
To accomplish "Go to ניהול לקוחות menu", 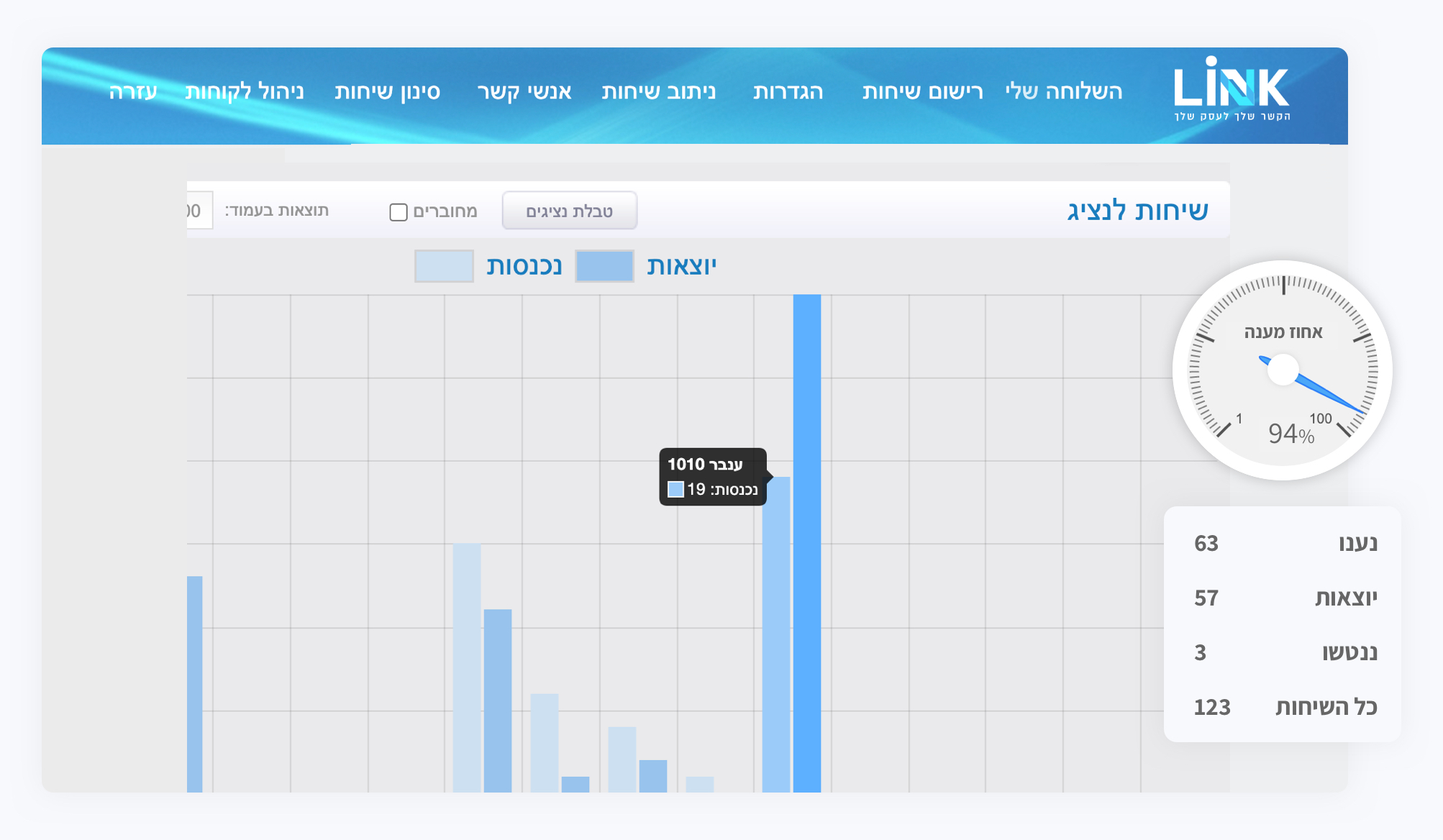I will 245,91.
